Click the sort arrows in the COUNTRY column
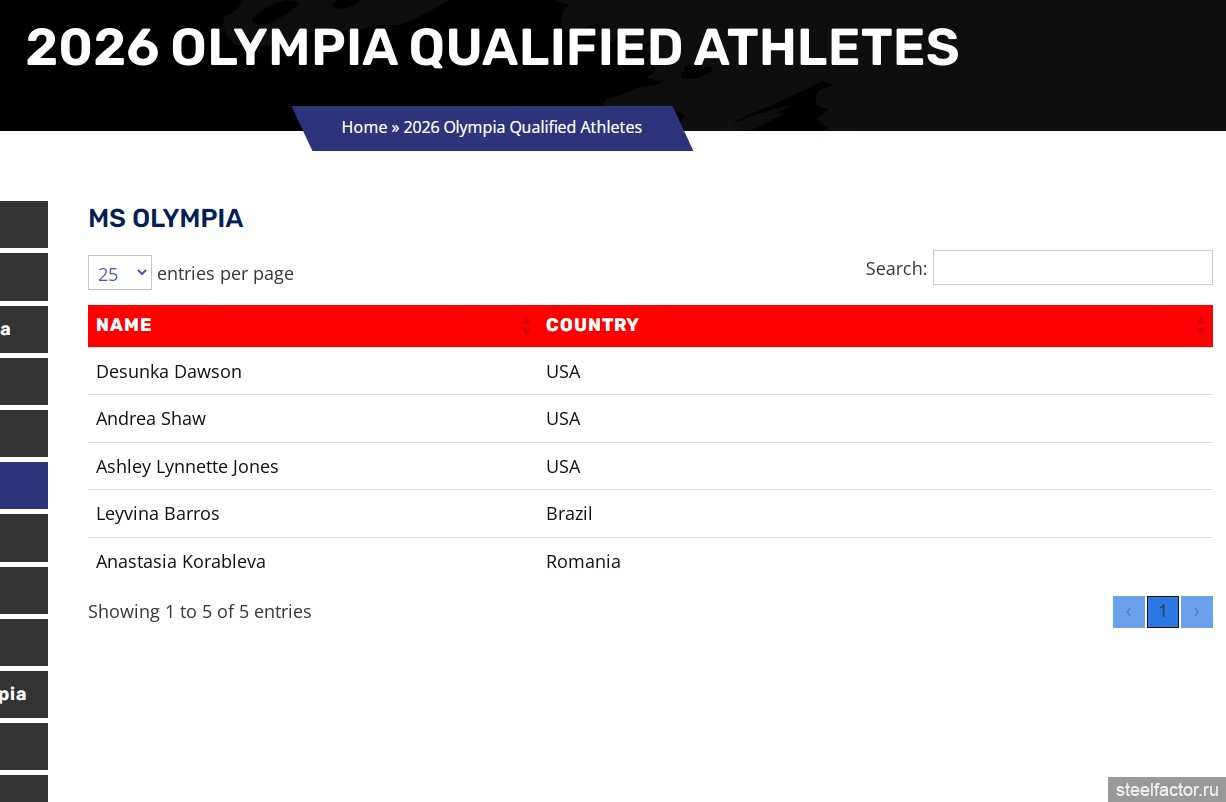This screenshot has height=802, width=1226. [x=1201, y=326]
